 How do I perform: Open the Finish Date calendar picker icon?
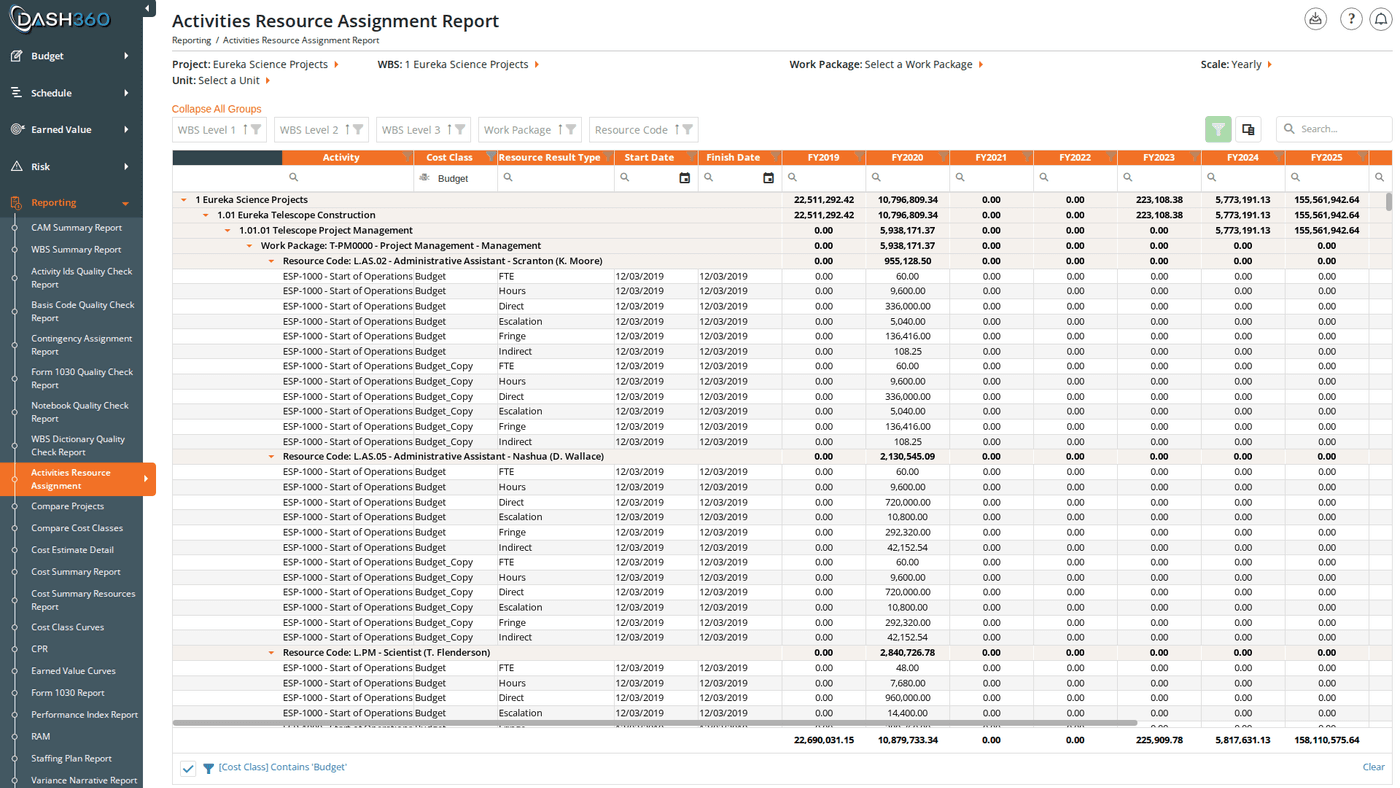coord(769,178)
